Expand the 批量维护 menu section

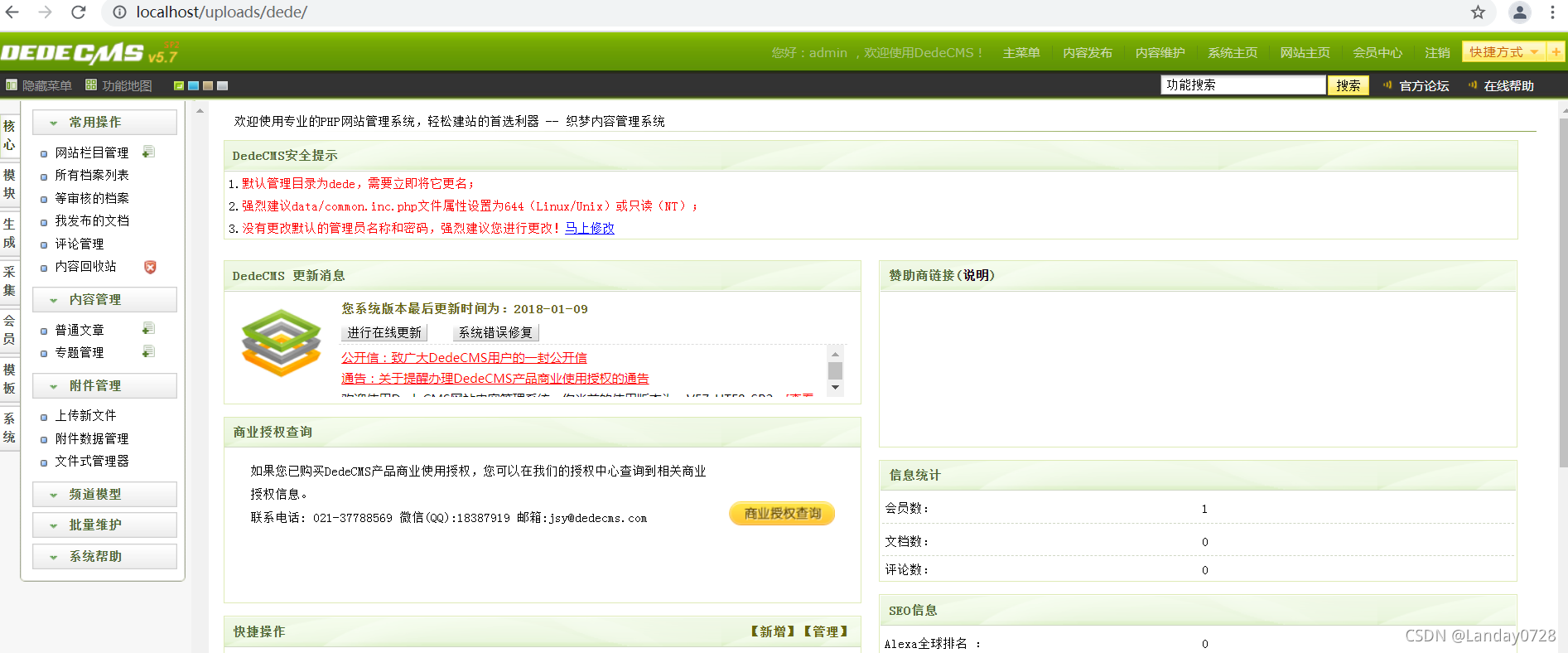click(104, 525)
